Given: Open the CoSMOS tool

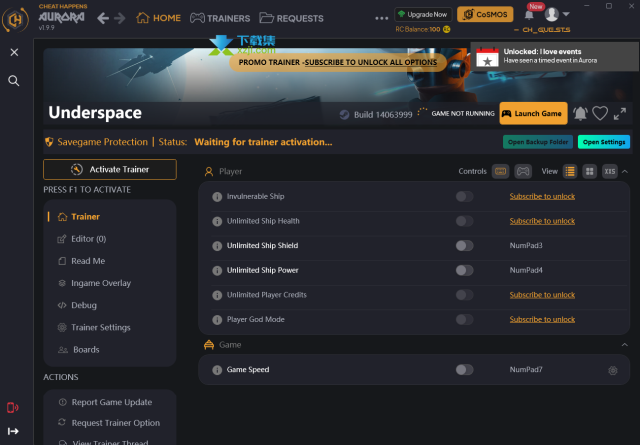Looking at the screenshot, I should click(x=485, y=14).
